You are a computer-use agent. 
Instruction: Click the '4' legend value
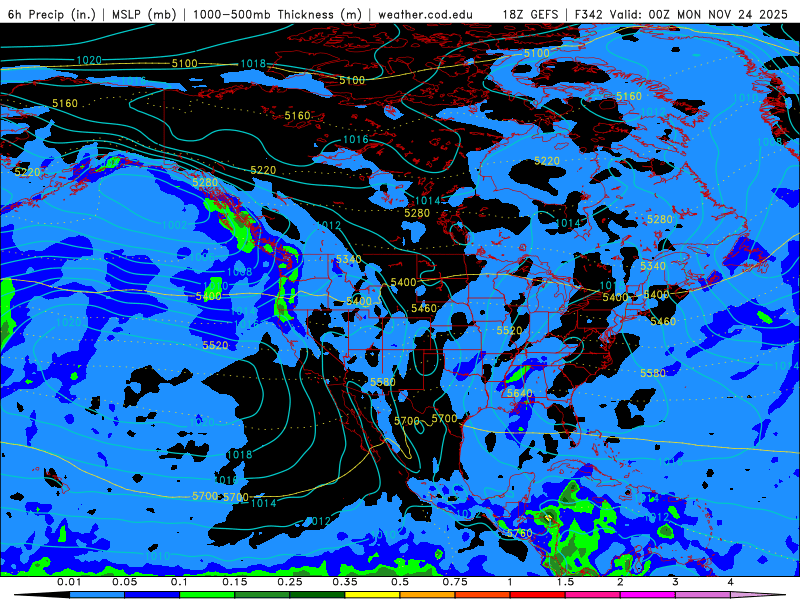tap(731, 582)
